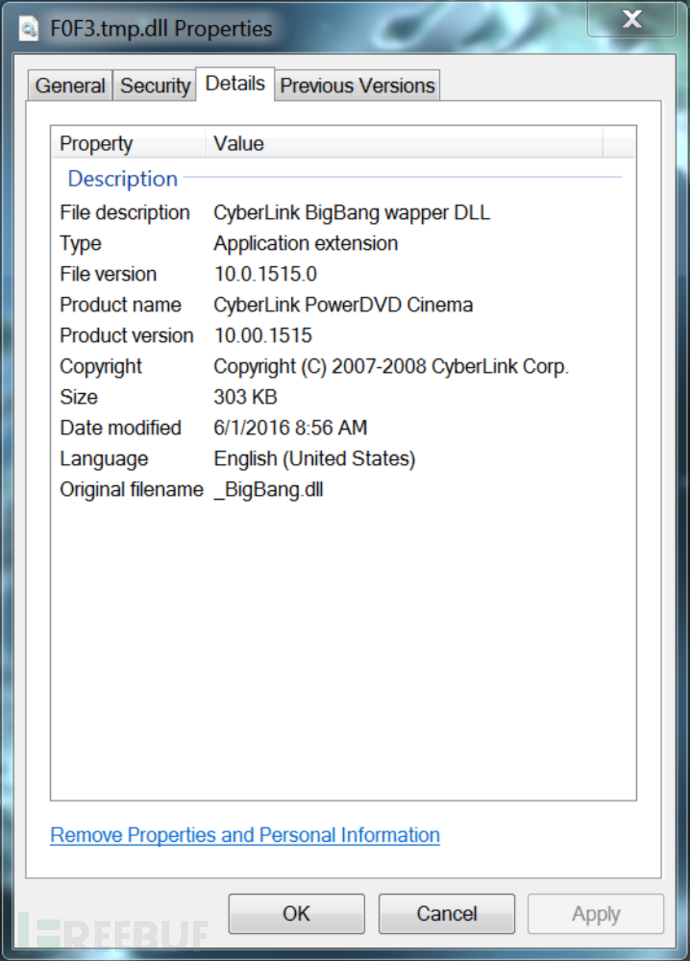Image resolution: width=690 pixels, height=961 pixels.
Task: Select value _BigBang.dll
Action: coord(268,489)
